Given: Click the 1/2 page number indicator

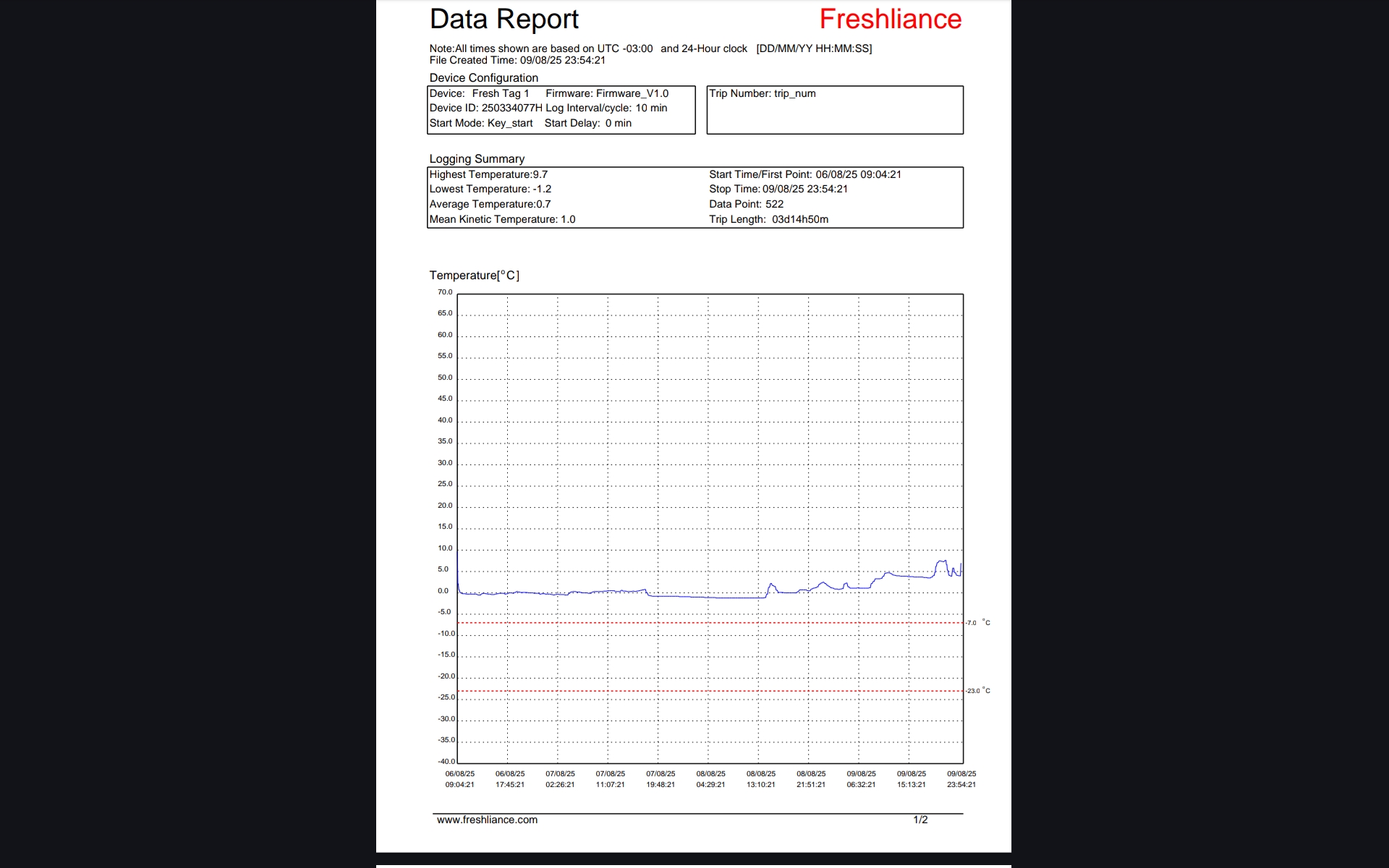Looking at the screenshot, I should coord(920,820).
